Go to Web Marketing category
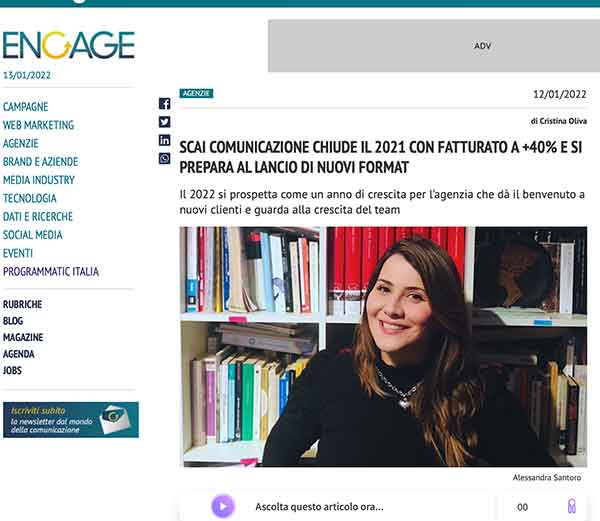 point(38,125)
